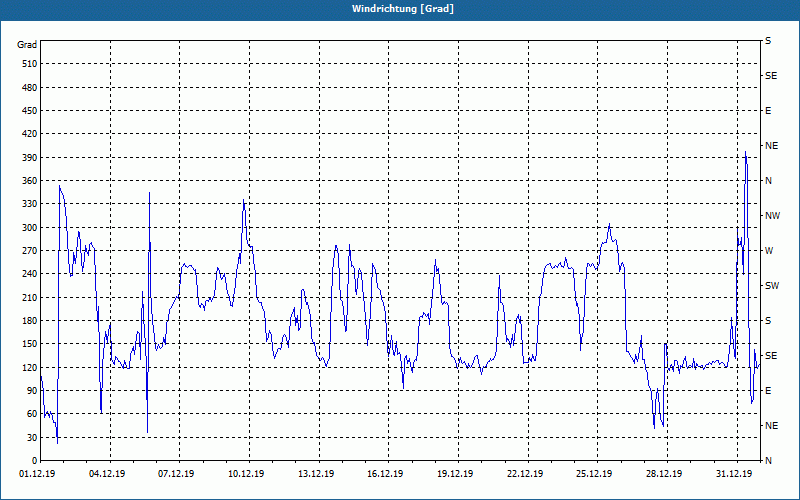Choose the 300 degree axis label

click(30, 228)
